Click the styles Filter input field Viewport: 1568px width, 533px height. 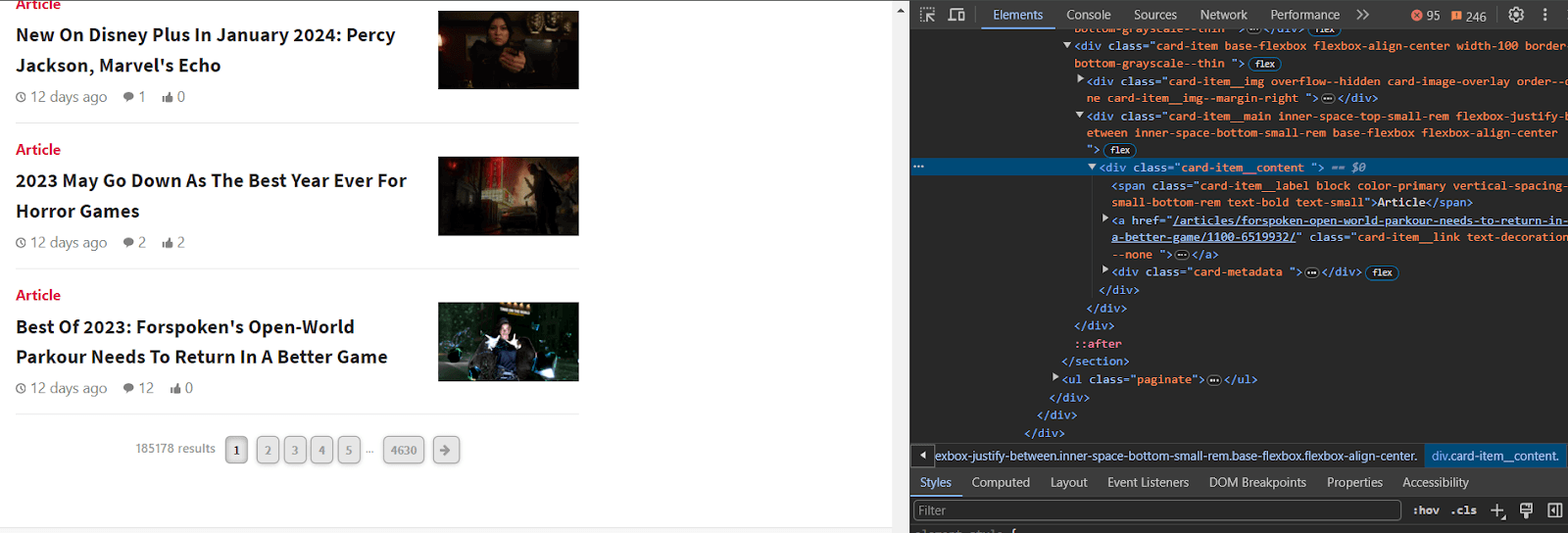point(1156,510)
